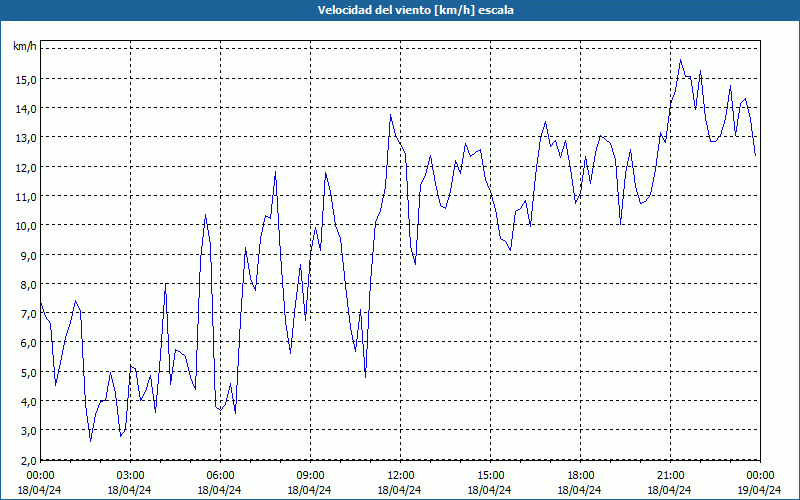Click the 15:00 time label
This screenshot has height=500, width=800.
490,476
